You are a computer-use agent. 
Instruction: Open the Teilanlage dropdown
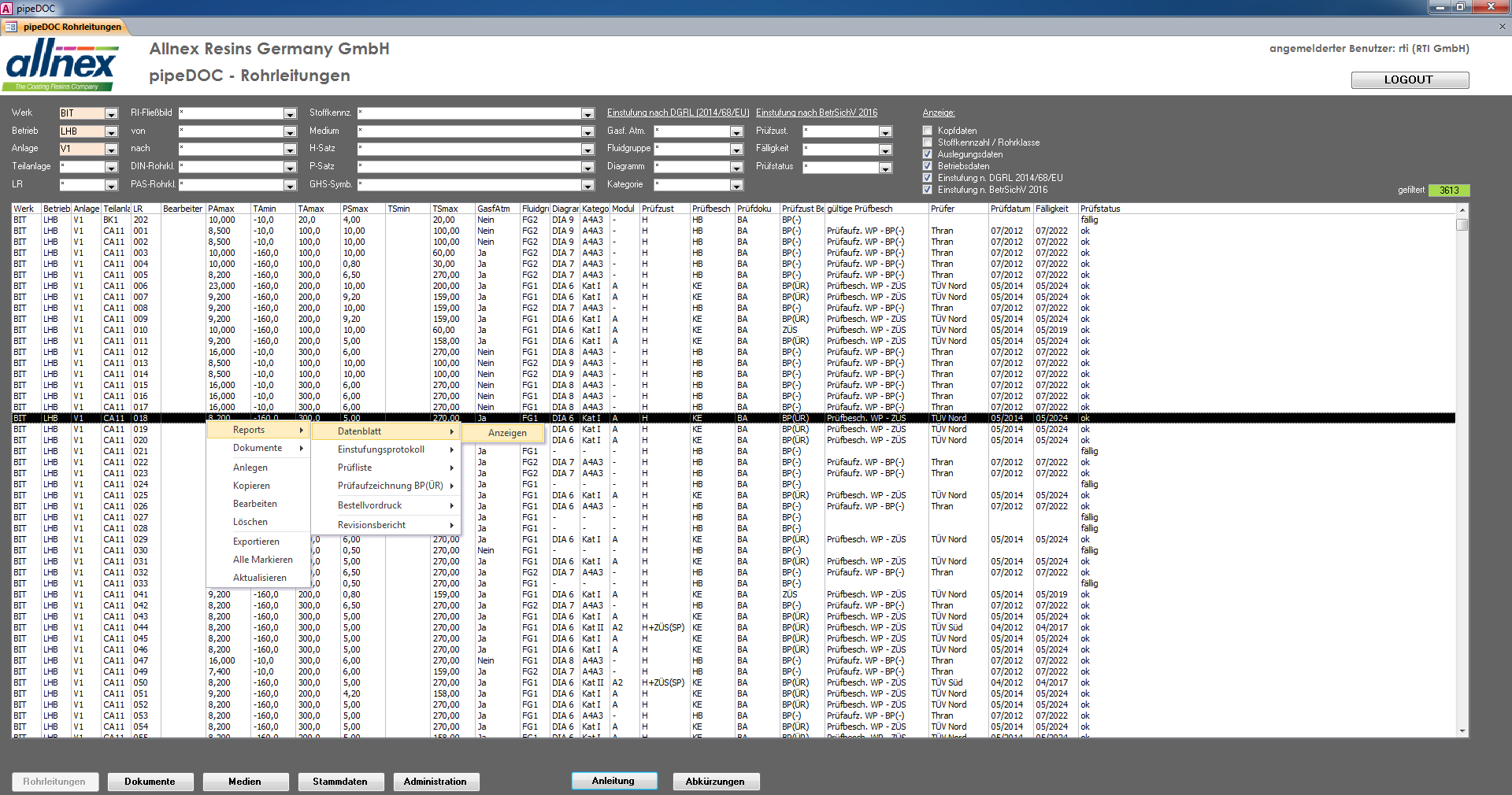click(x=111, y=167)
